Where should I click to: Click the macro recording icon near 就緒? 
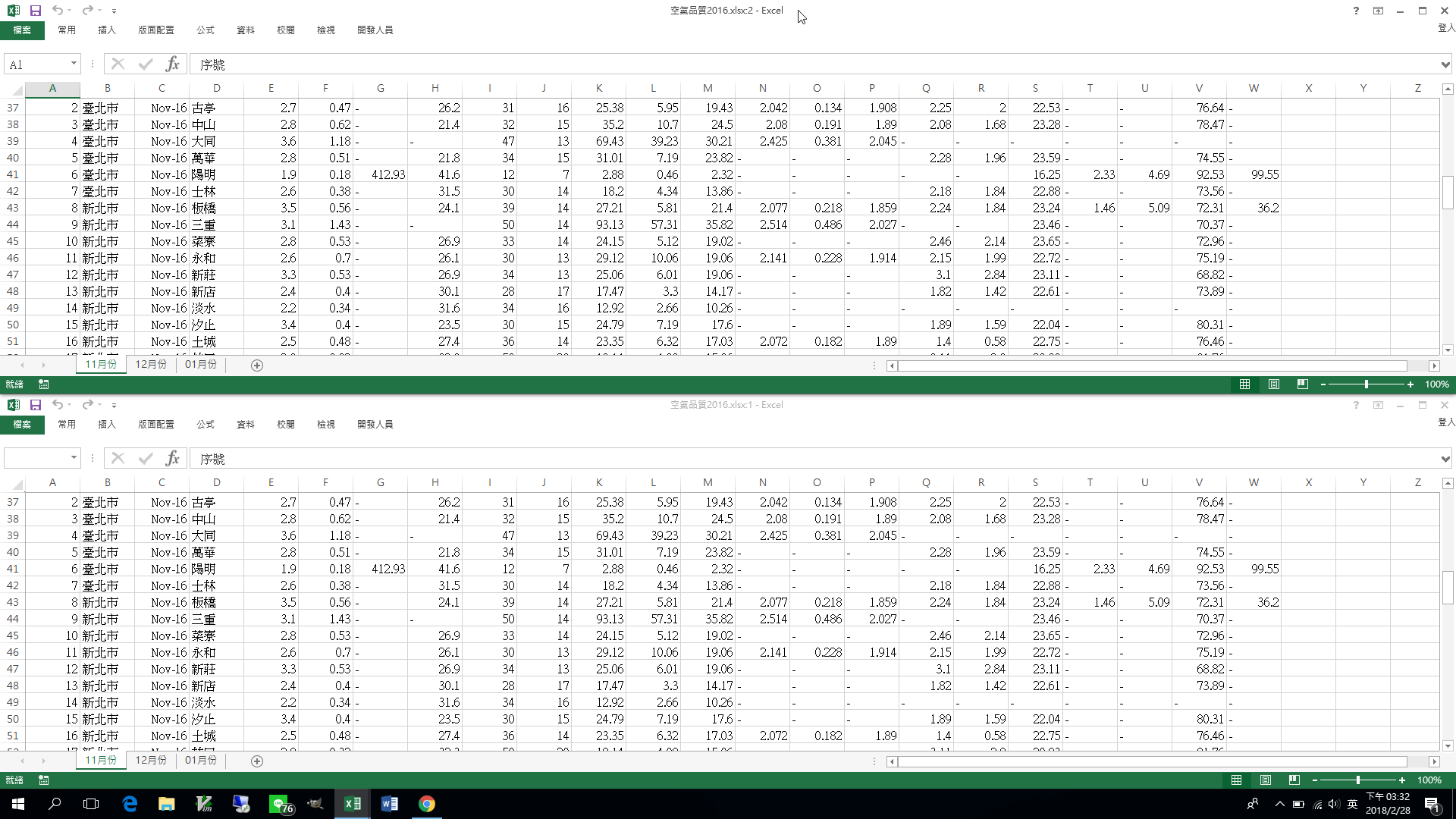(x=43, y=384)
